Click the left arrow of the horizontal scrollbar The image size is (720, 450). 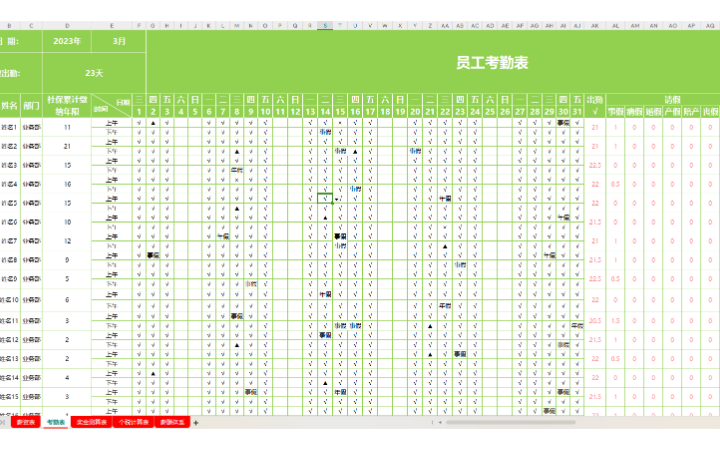click(x=440, y=422)
